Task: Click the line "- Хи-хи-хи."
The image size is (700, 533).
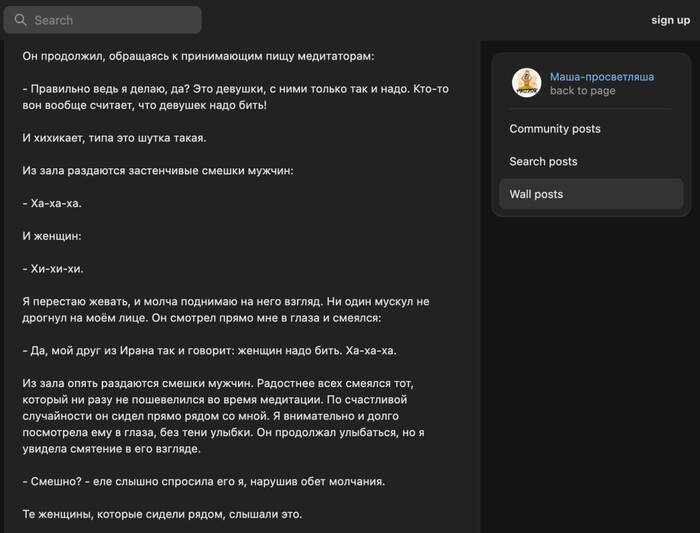Action: [x=53, y=269]
